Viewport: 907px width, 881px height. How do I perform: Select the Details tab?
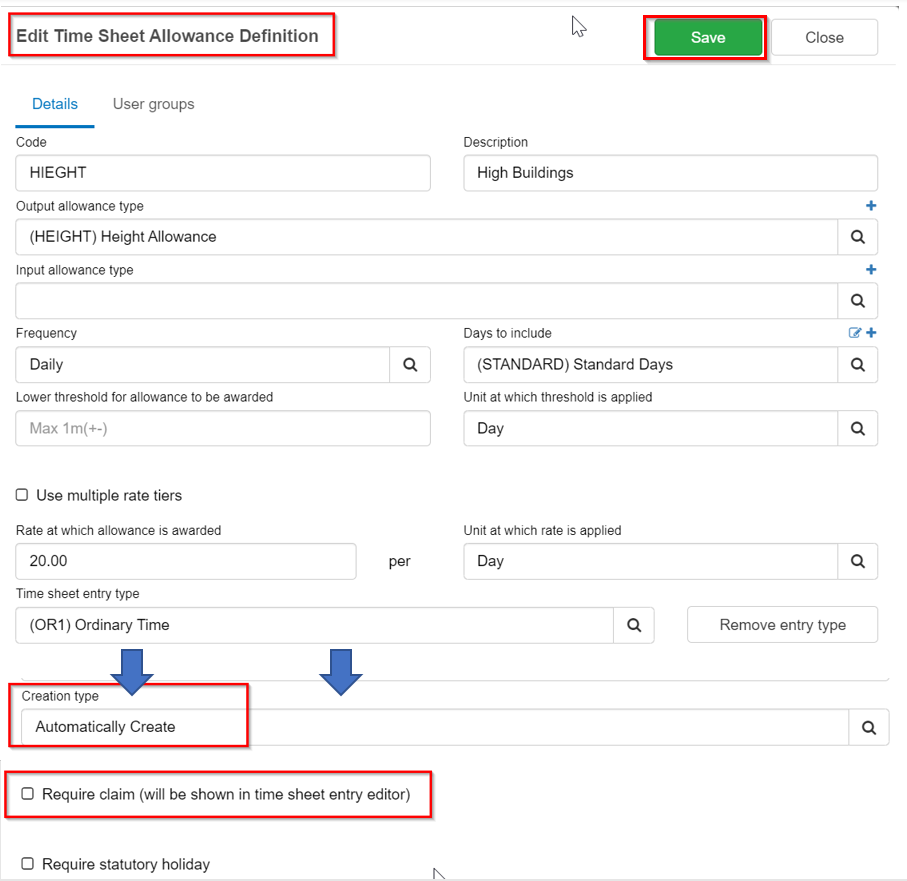tap(55, 104)
